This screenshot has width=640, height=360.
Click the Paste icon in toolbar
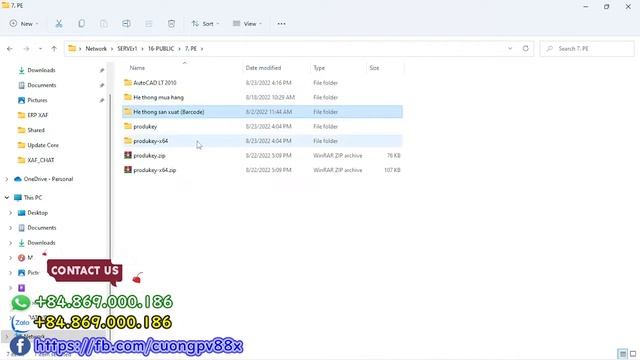(x=104, y=24)
